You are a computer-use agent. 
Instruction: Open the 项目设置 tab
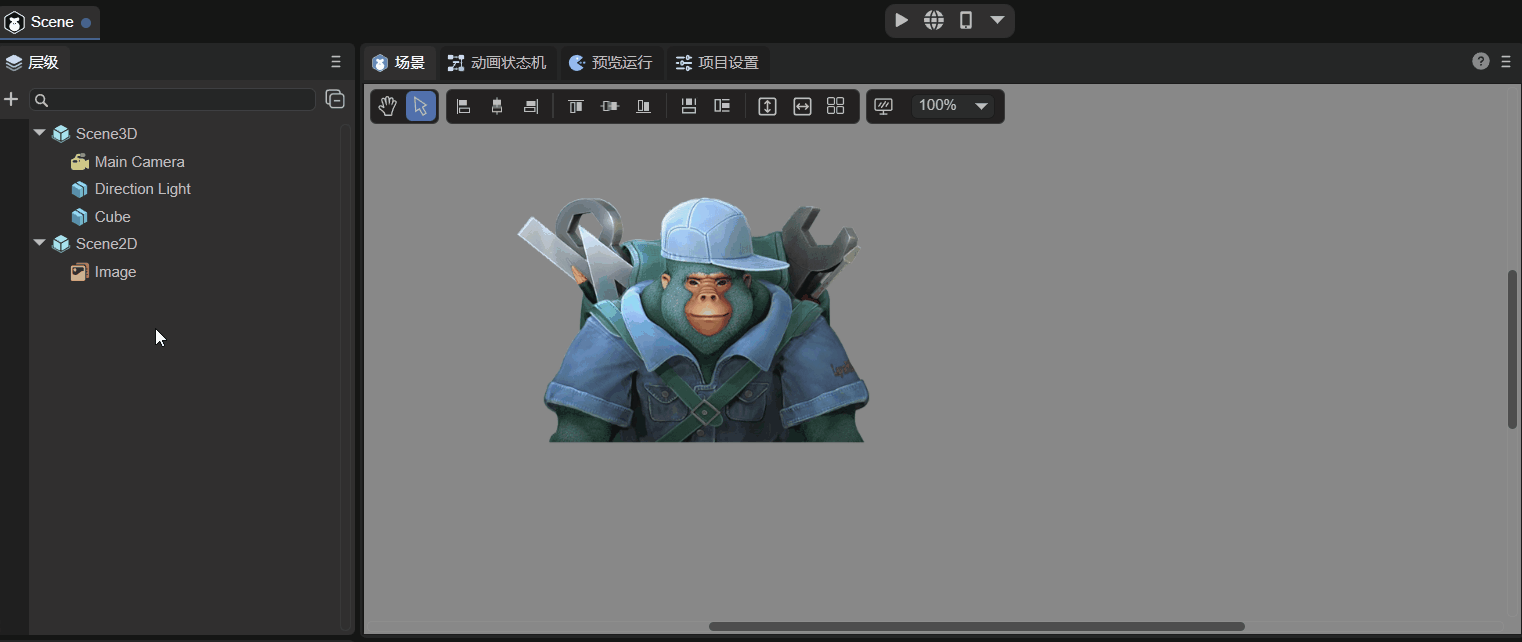pyautogui.click(x=717, y=63)
